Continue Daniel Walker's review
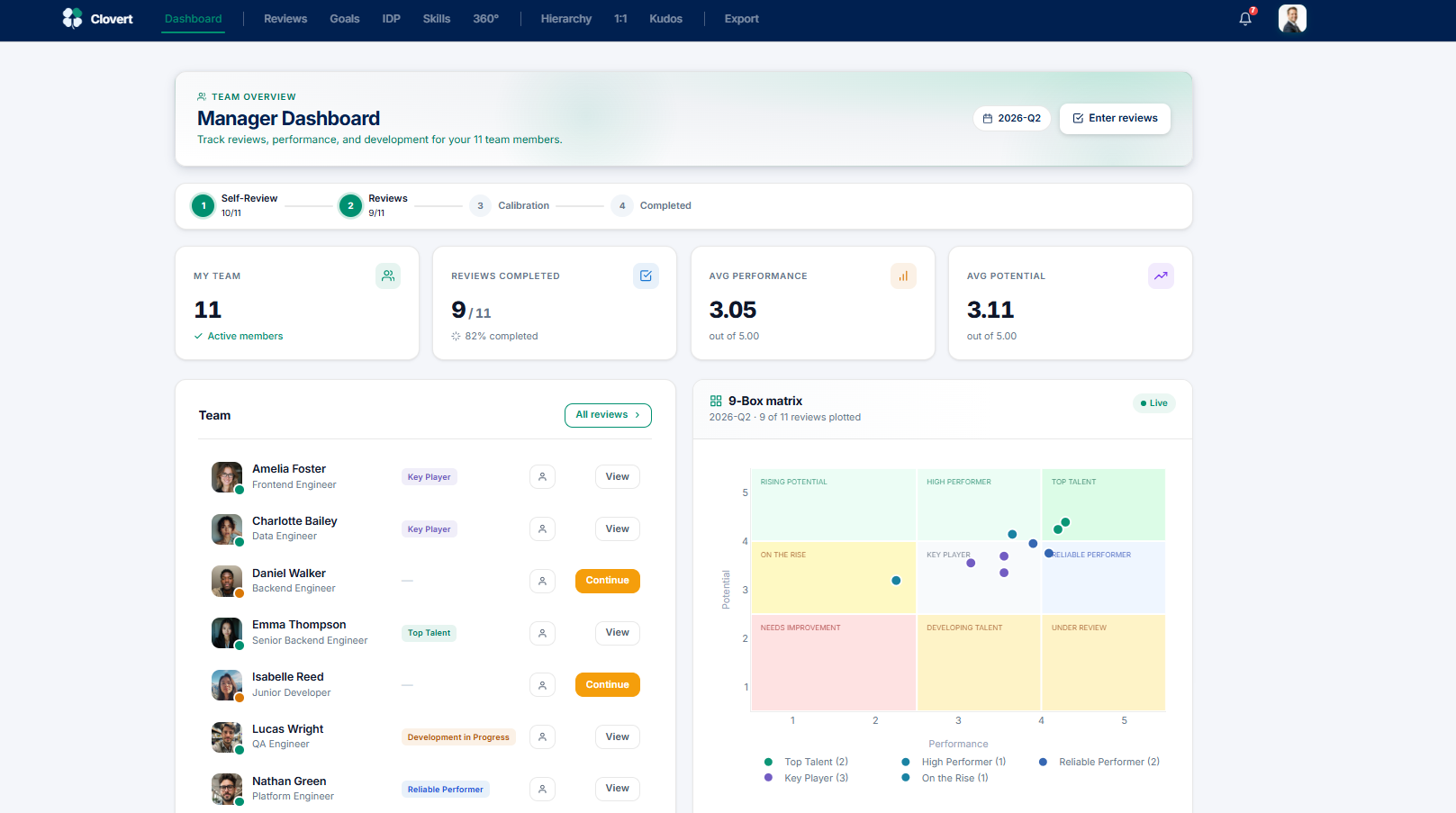Screen dimensions: 1456x813 click(x=608, y=581)
